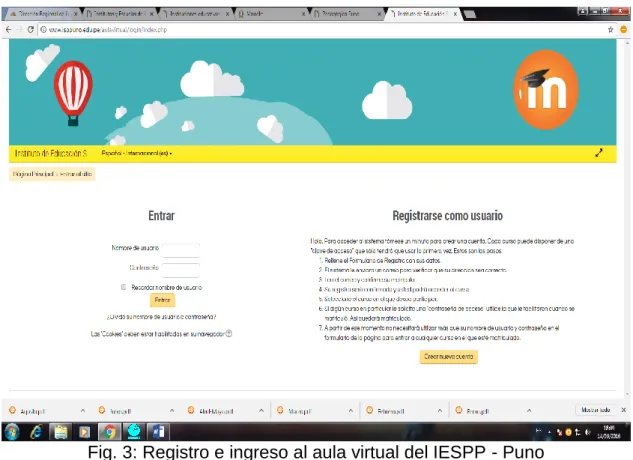This screenshot has height=460, width=633.
Task: Open the new tab button
Action: tap(470, 15)
